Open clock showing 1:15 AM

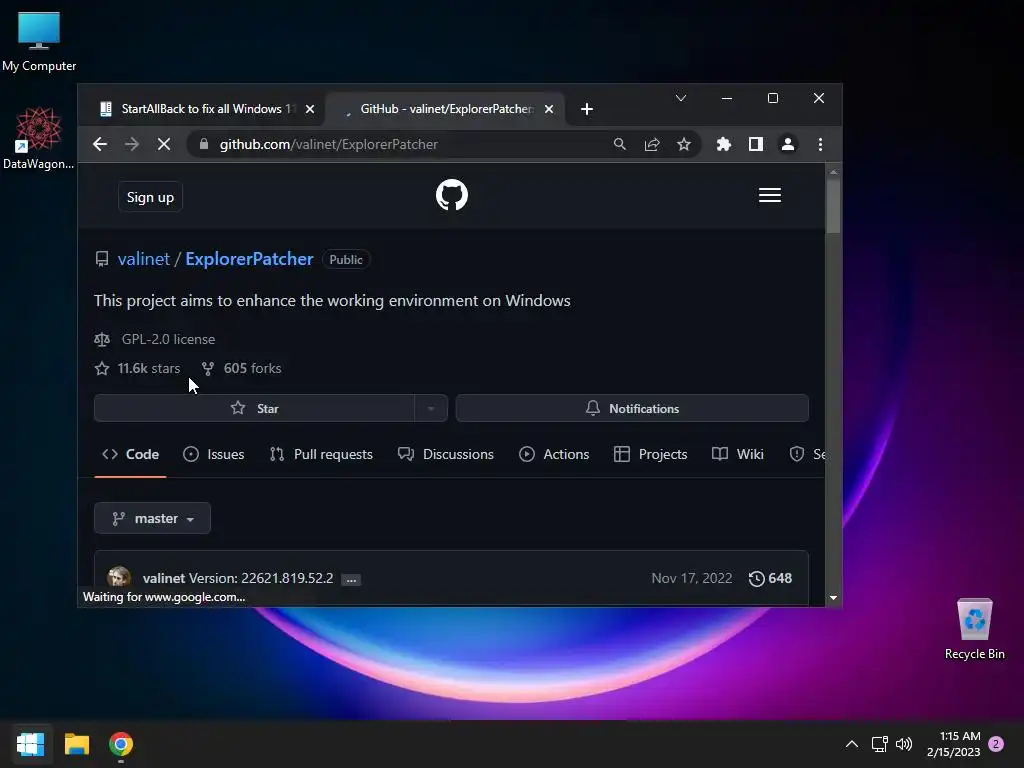pos(954,744)
